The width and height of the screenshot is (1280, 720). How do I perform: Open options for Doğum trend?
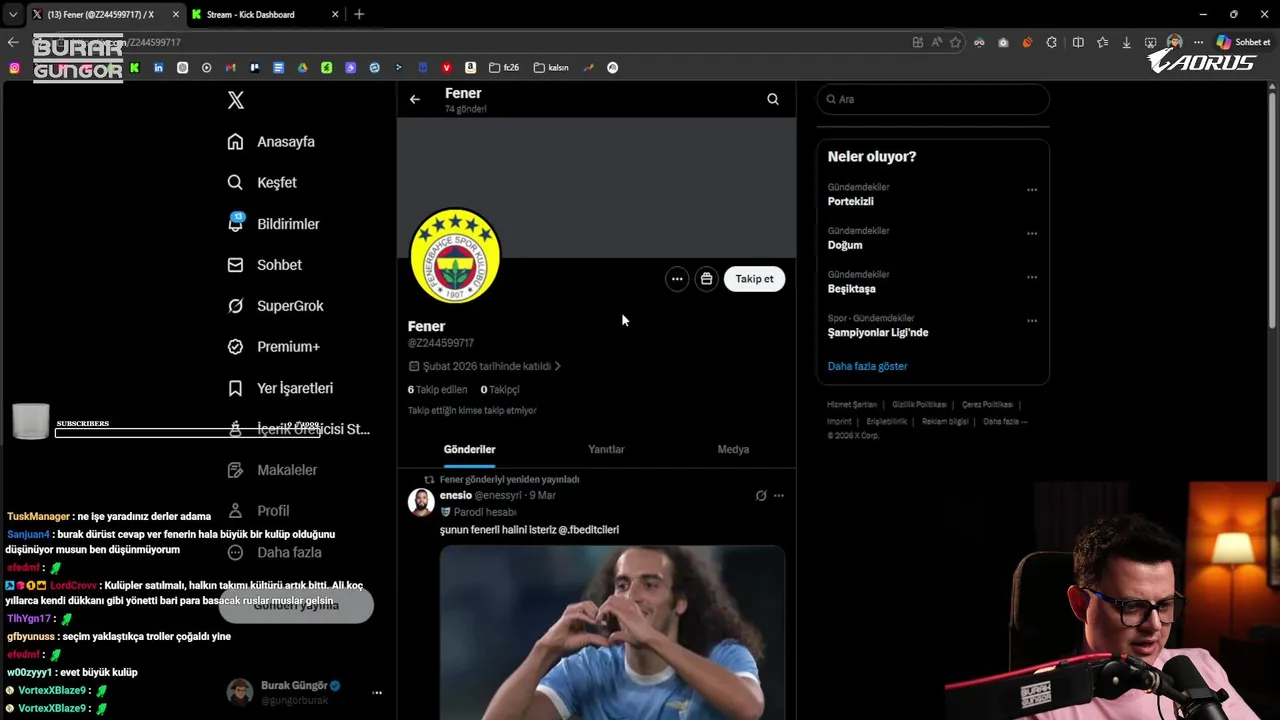(1032, 234)
